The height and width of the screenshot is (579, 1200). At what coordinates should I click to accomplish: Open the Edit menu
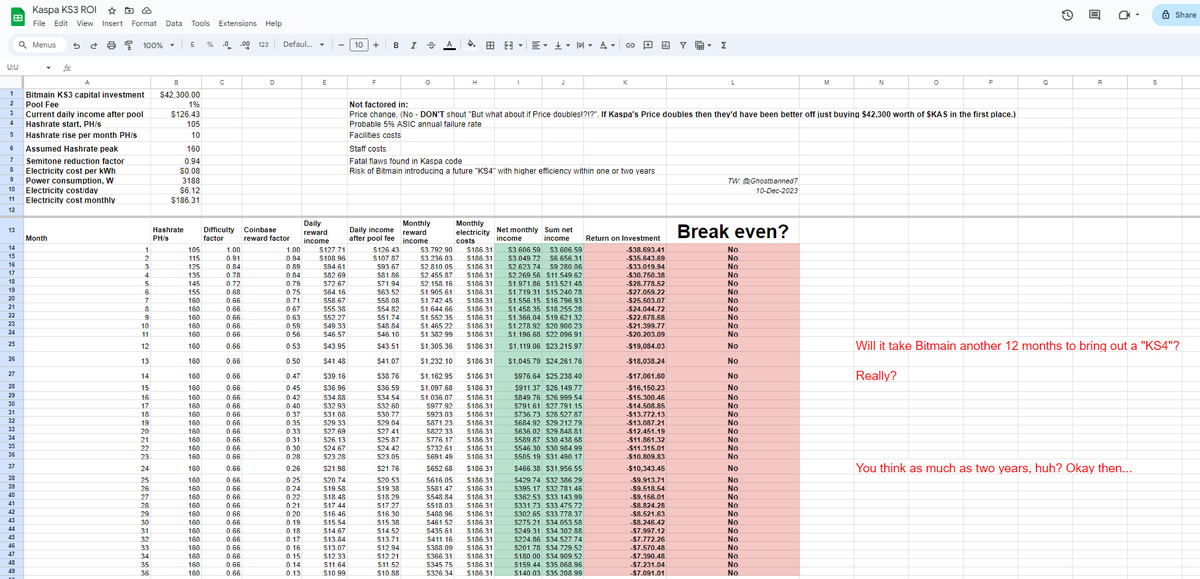tap(62, 23)
